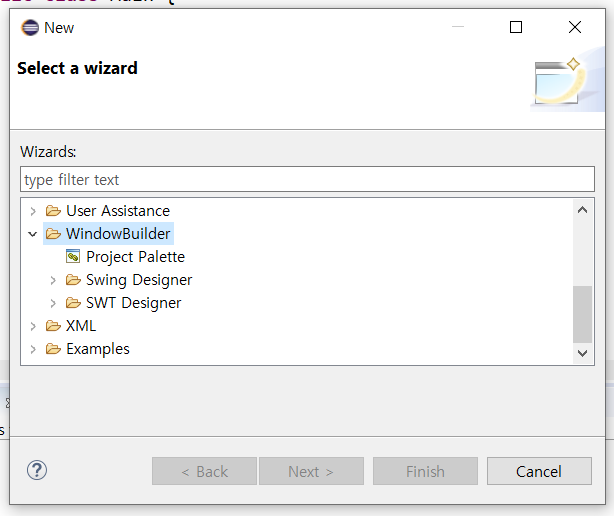The height and width of the screenshot is (516, 614).
Task: Click the WindowBuilder folder icon
Action: click(x=53, y=234)
